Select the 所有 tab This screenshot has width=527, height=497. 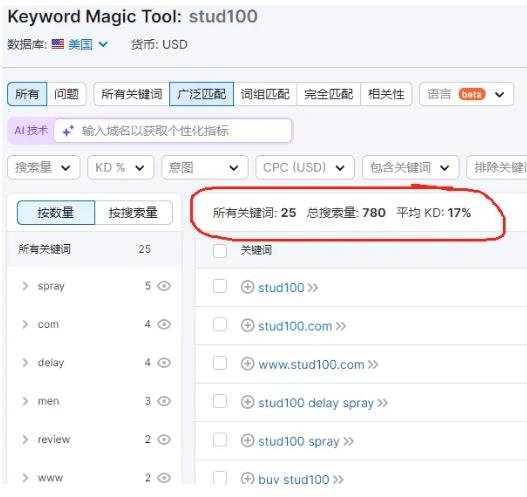[x=27, y=94]
